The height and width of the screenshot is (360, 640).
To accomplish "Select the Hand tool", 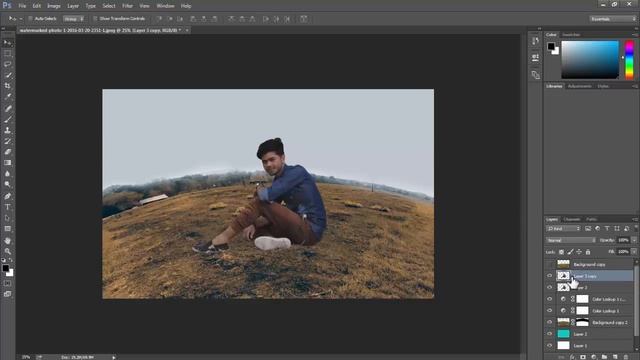I will [x=8, y=241].
